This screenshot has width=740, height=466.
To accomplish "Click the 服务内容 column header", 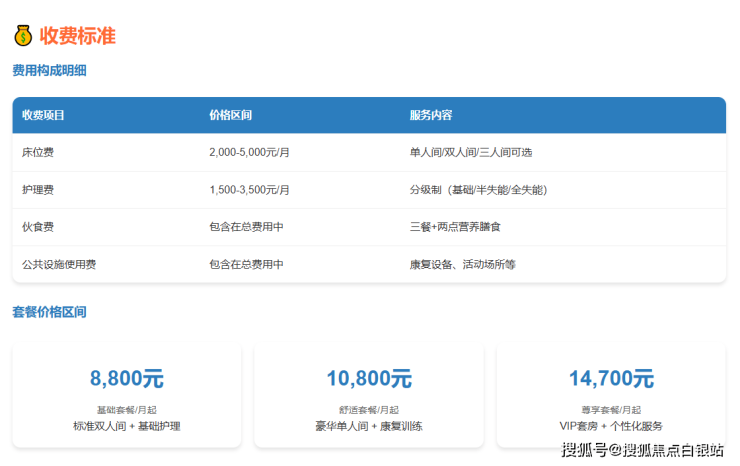I will coord(431,115).
